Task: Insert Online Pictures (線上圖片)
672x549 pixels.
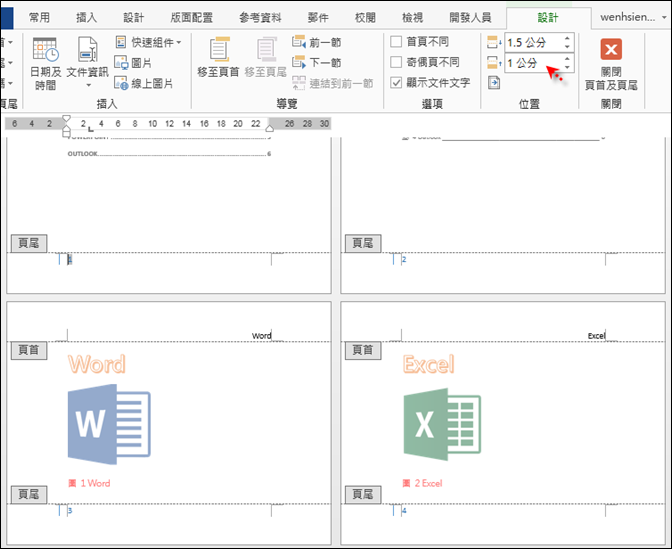Action: (144, 83)
